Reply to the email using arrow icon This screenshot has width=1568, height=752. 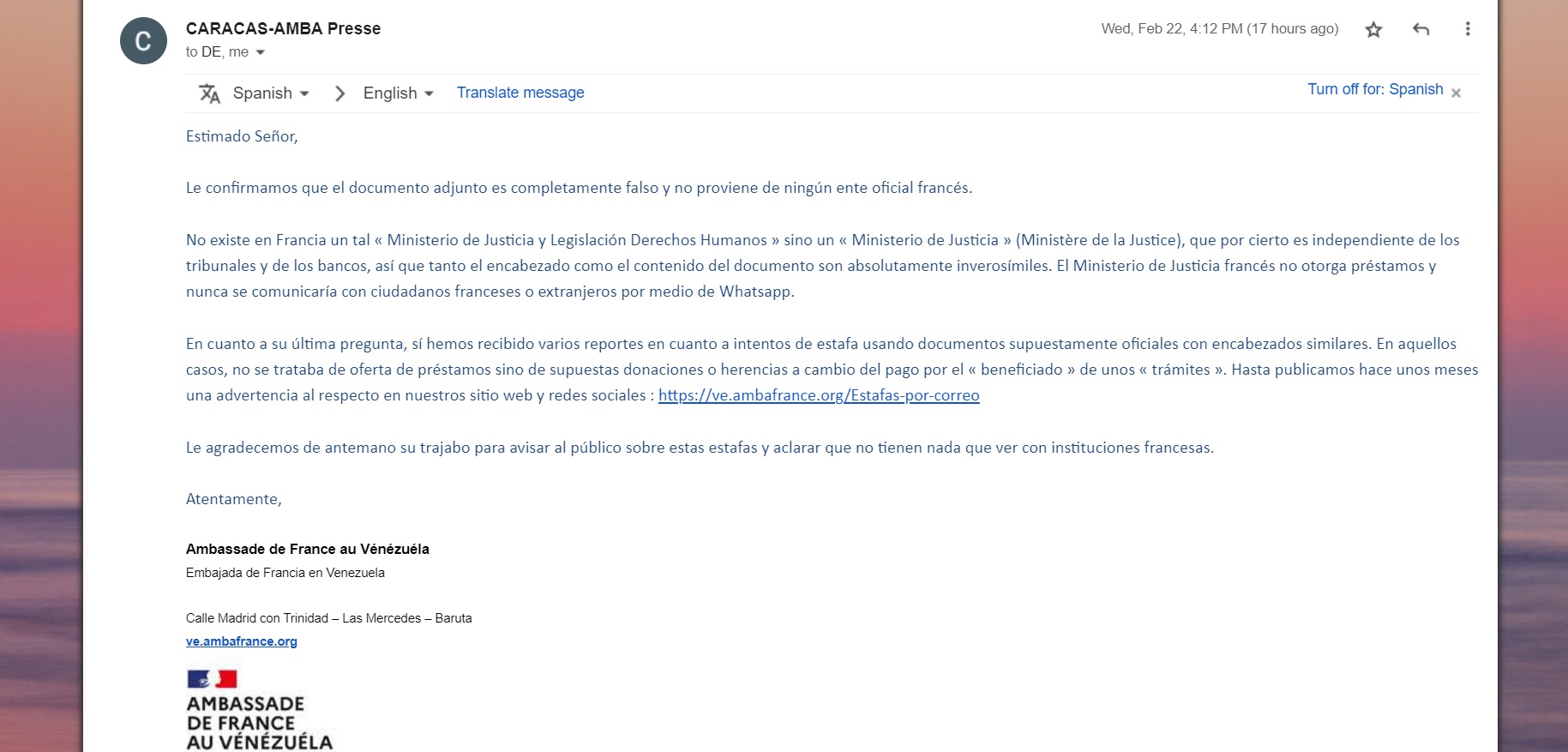click(x=1421, y=29)
